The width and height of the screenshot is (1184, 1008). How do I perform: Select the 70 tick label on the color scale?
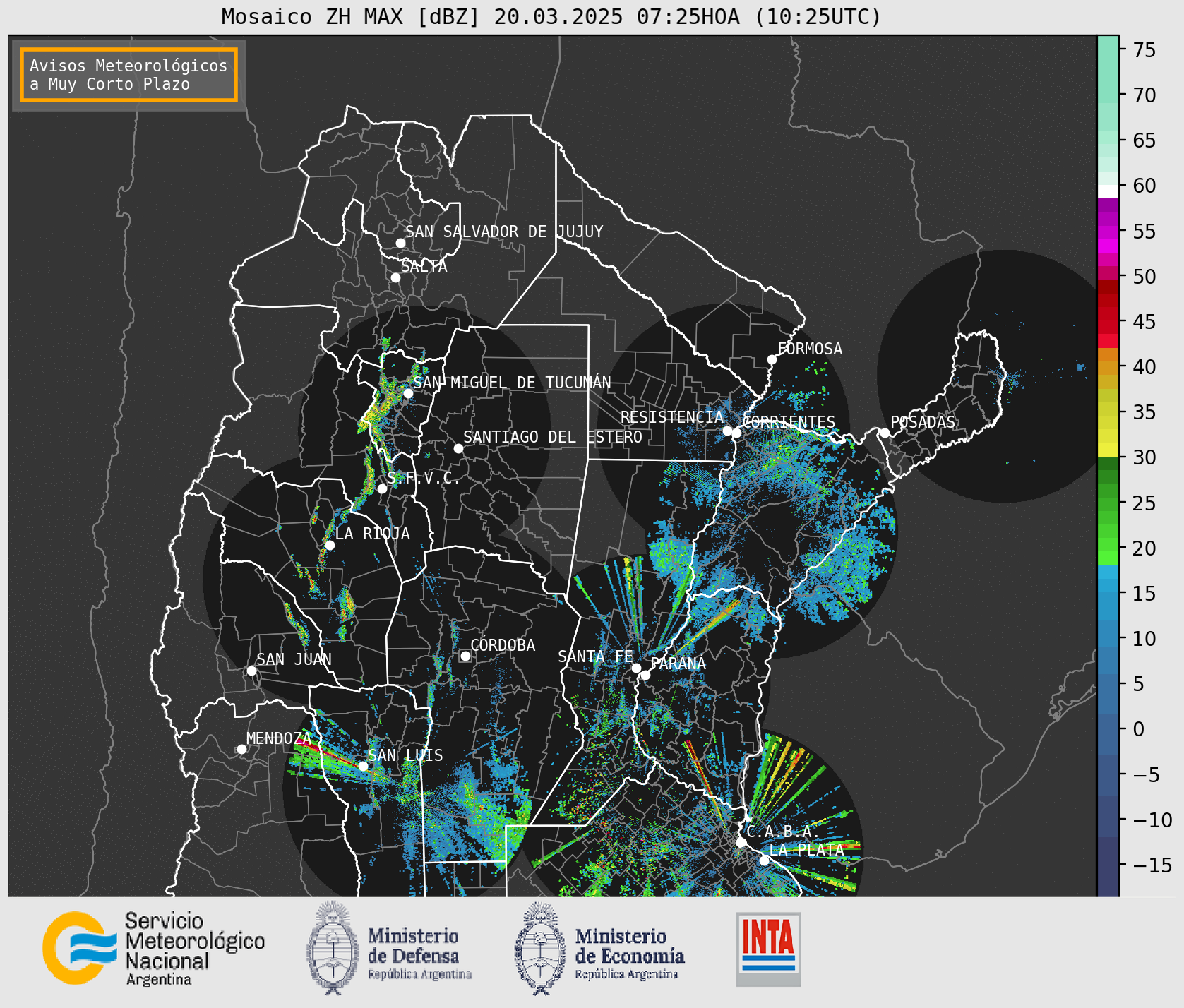1144,95
